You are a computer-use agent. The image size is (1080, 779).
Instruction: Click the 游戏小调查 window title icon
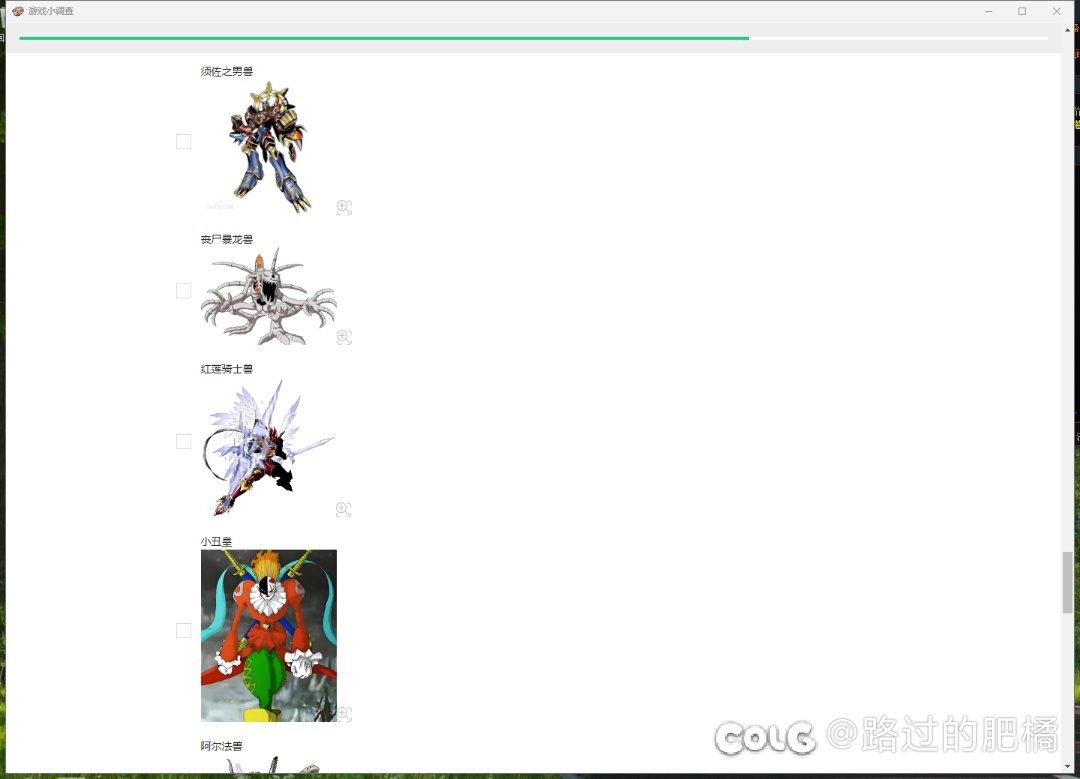click(18, 11)
